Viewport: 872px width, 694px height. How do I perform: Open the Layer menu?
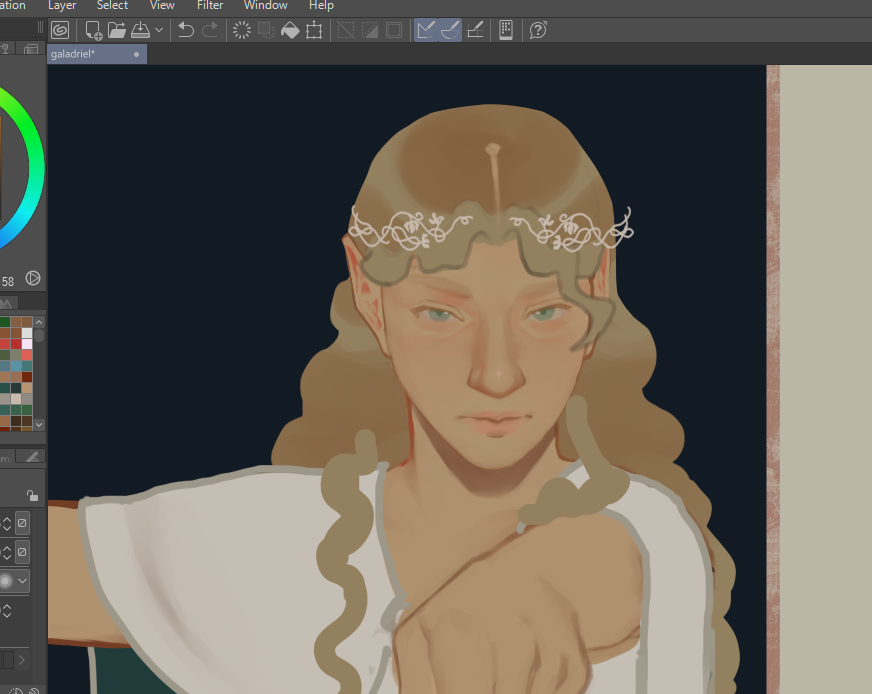tap(62, 6)
